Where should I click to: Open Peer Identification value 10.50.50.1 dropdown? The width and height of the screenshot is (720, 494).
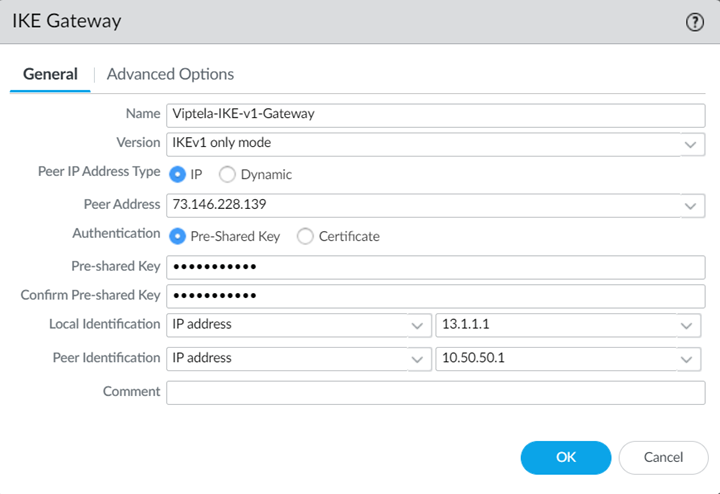click(x=686, y=359)
